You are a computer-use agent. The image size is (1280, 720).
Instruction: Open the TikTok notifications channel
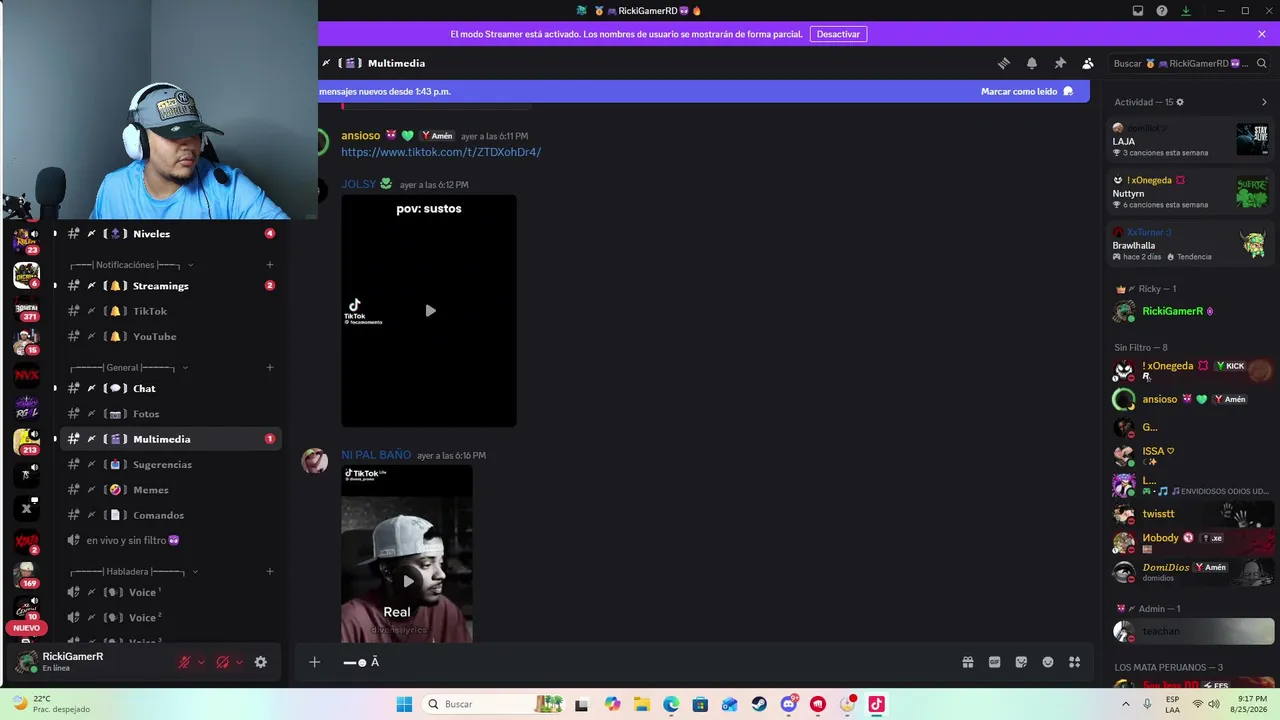point(170,311)
